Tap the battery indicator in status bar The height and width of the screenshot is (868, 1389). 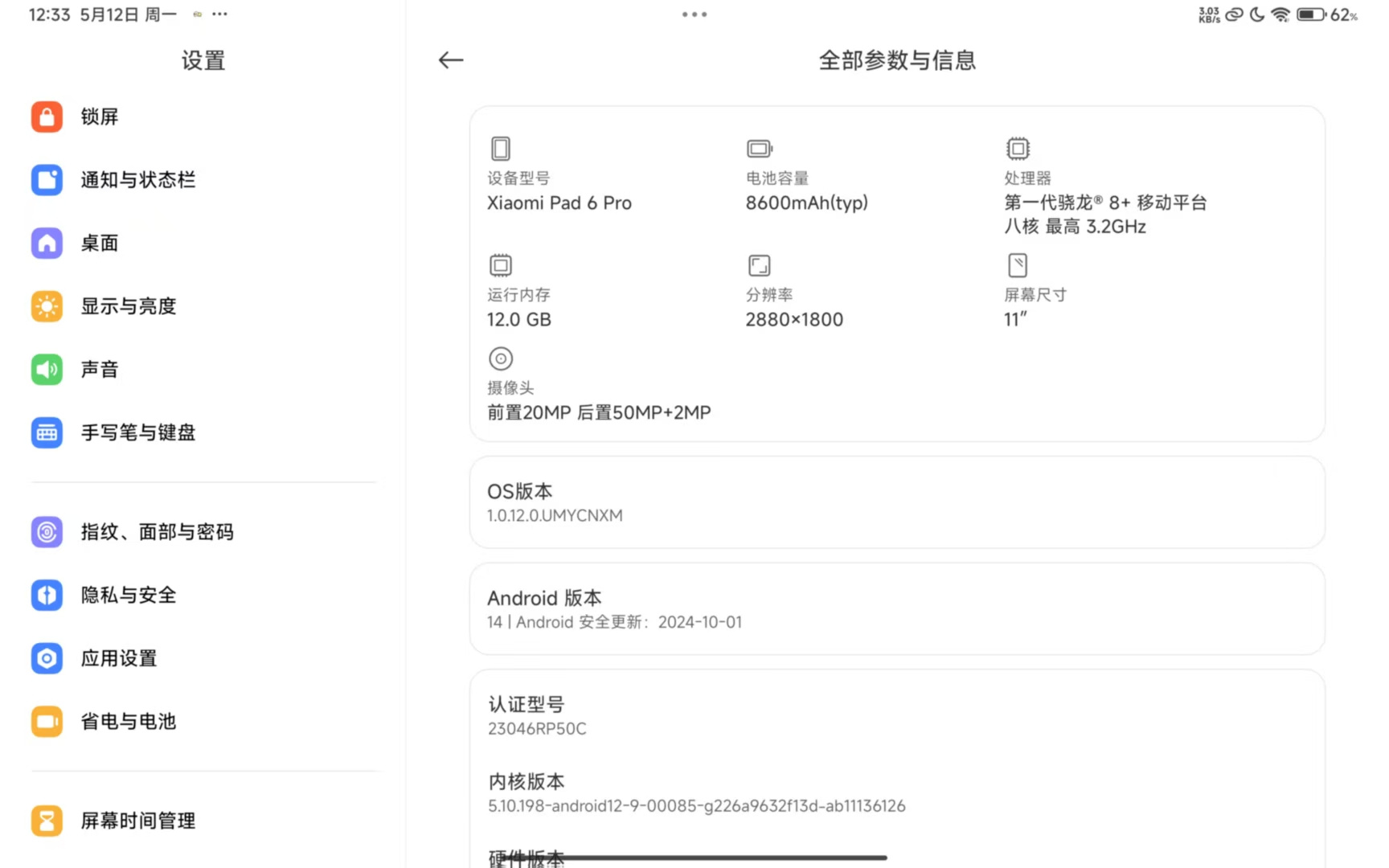point(1311,14)
